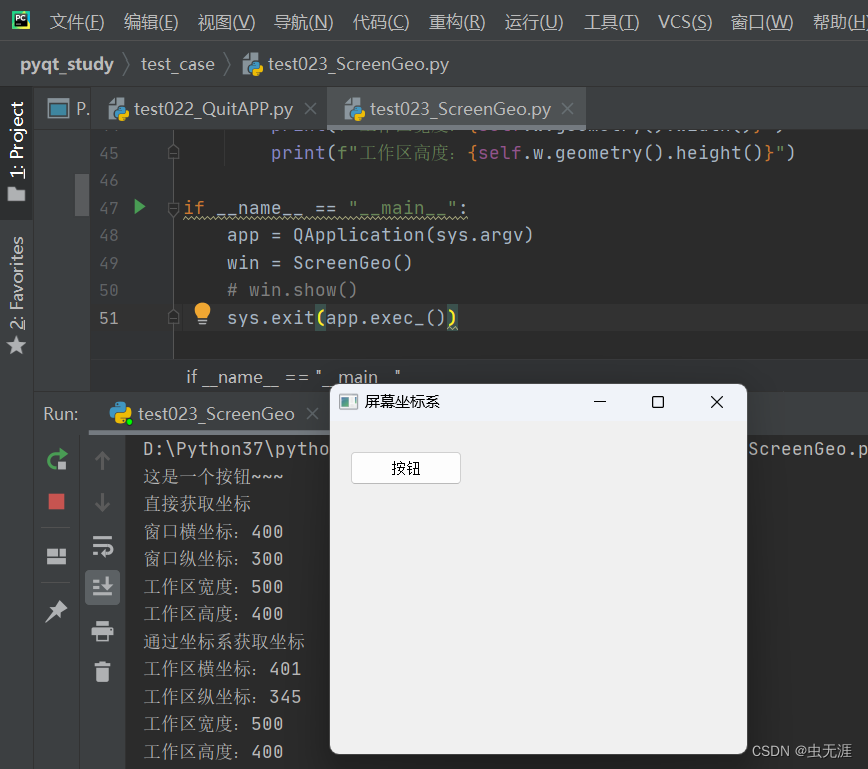Open the 视图(V) menu

(x=226, y=22)
